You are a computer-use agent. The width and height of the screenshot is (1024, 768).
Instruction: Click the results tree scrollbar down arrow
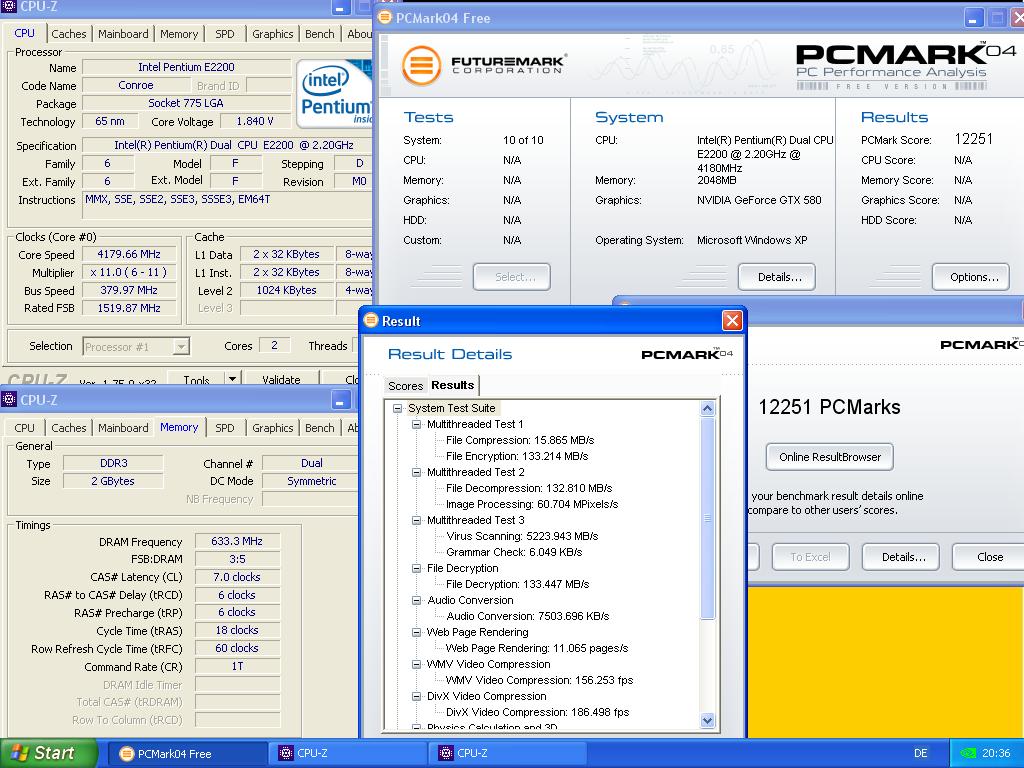[707, 720]
